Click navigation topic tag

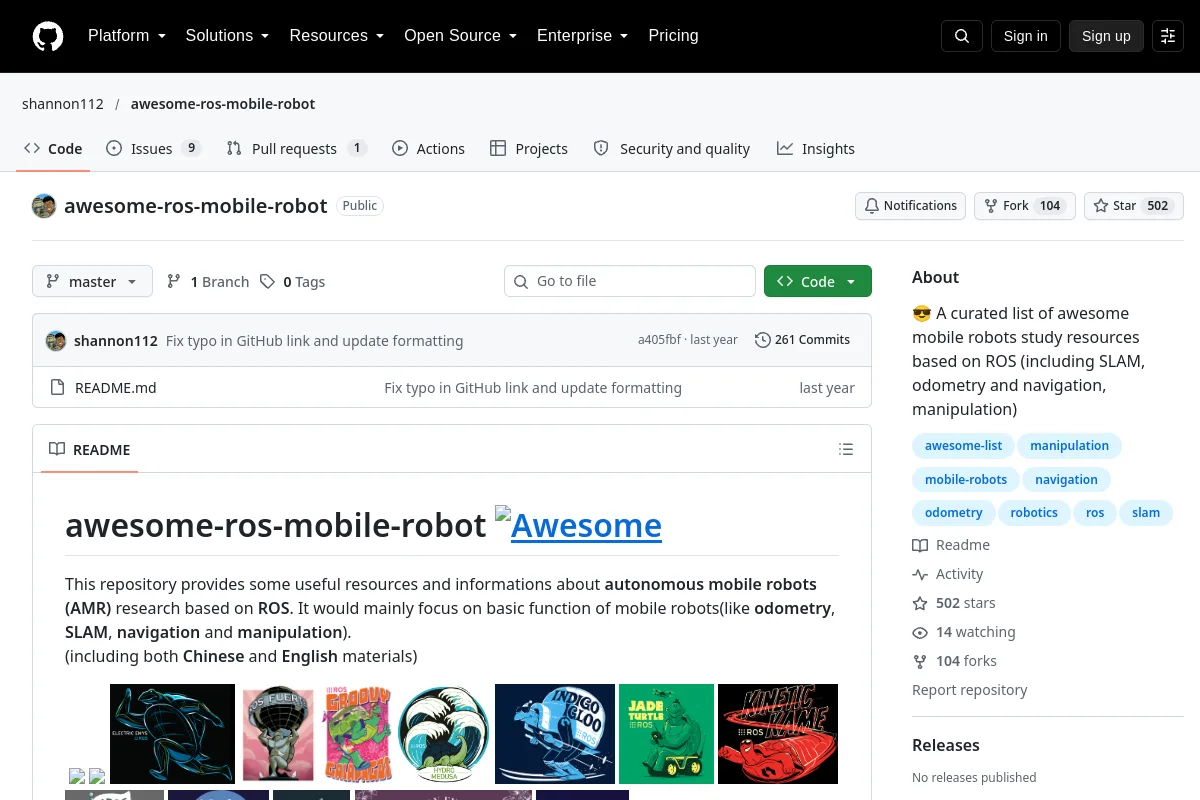(1066, 480)
